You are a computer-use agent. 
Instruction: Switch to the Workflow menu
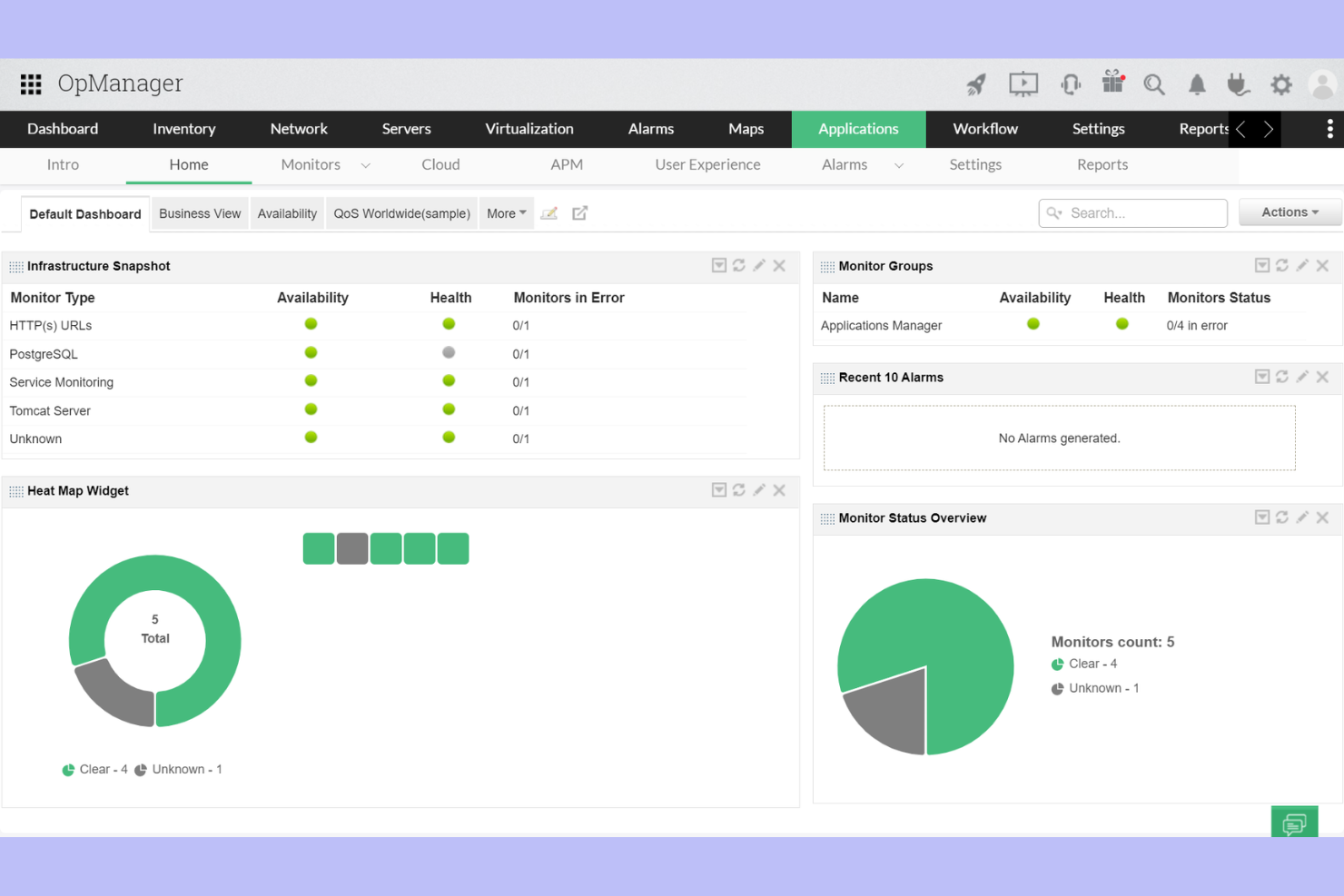click(985, 129)
